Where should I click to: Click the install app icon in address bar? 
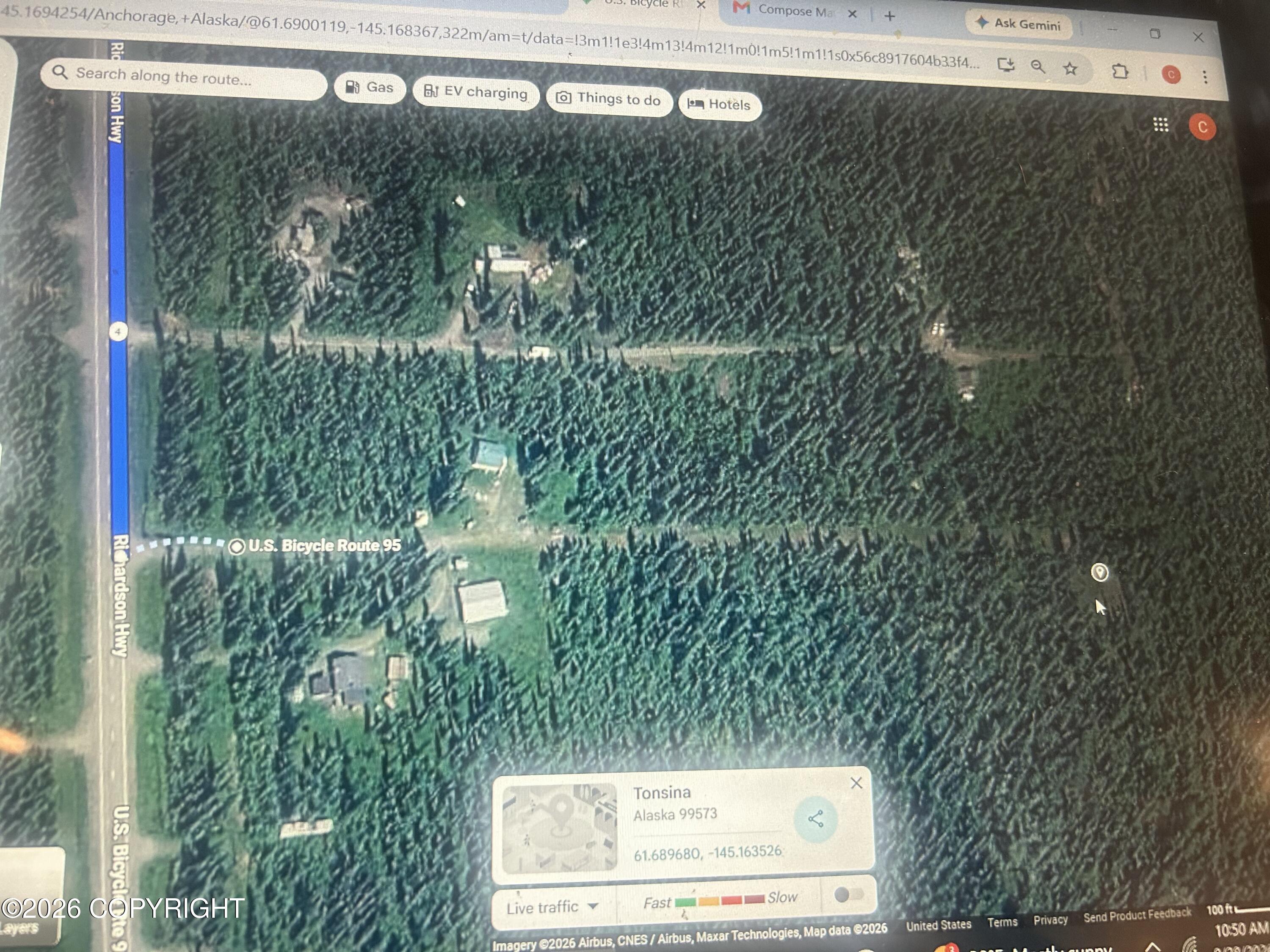pos(1006,64)
